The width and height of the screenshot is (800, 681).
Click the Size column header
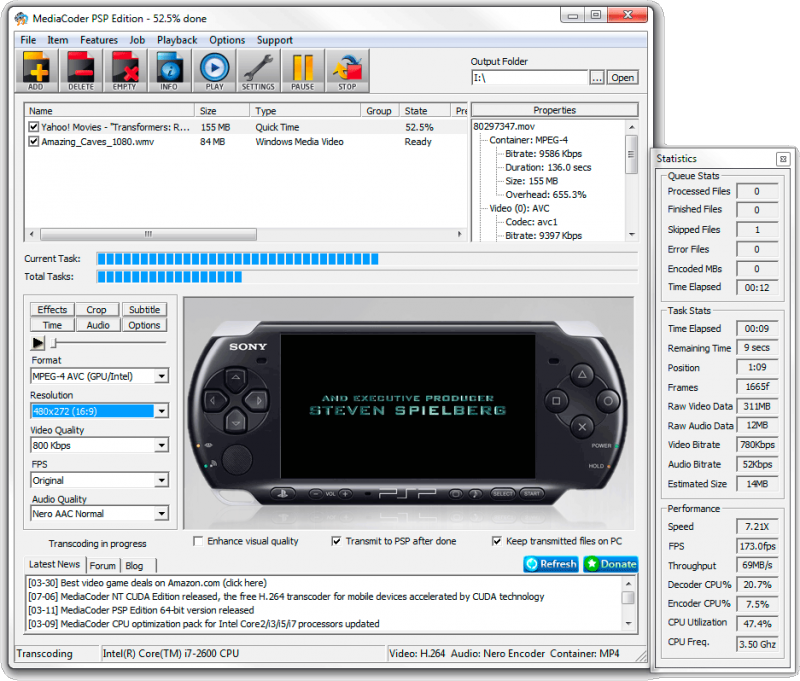tap(222, 111)
